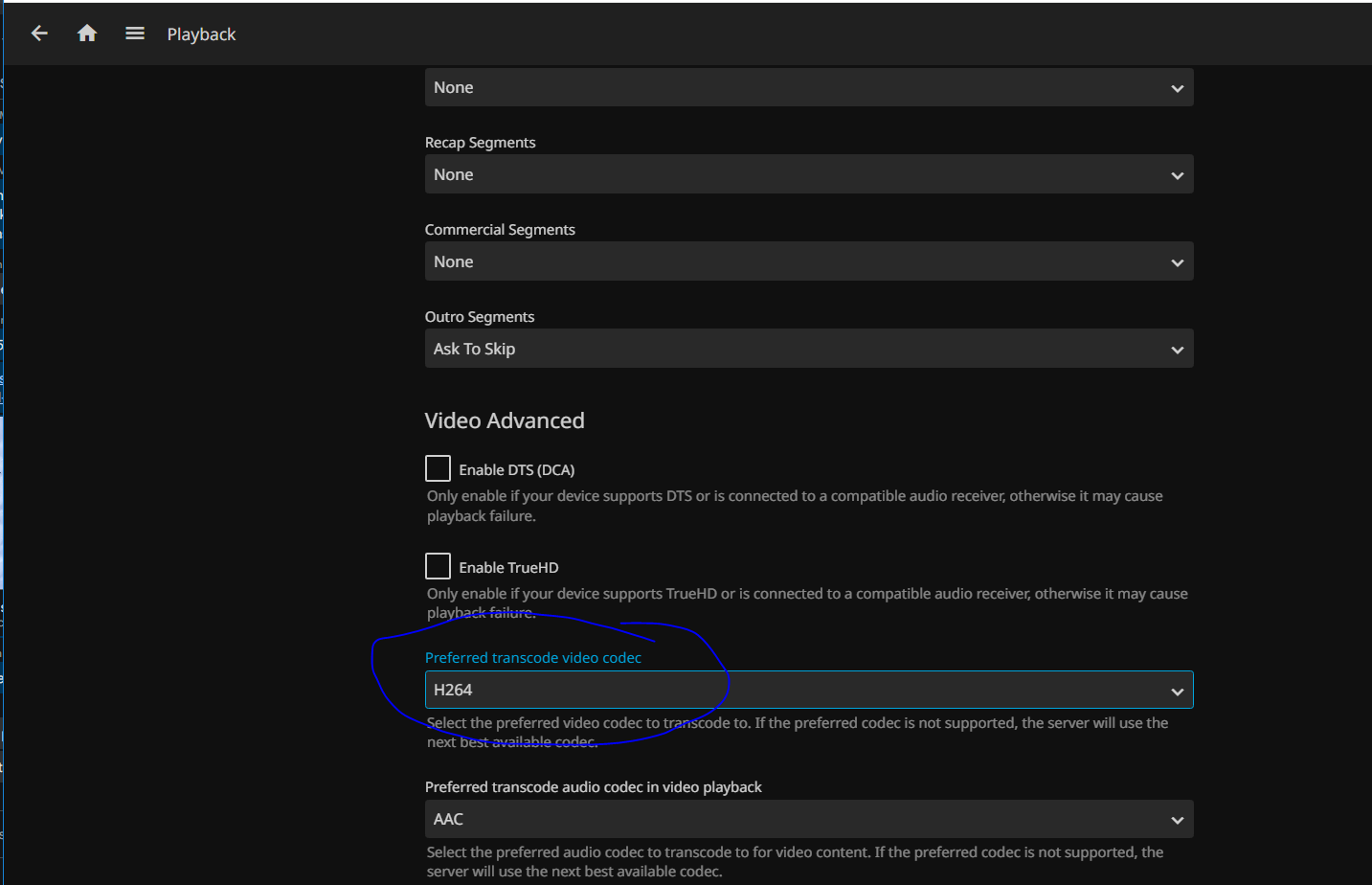1372x885 pixels.
Task: Go to the Home screen icon
Action: (87, 34)
